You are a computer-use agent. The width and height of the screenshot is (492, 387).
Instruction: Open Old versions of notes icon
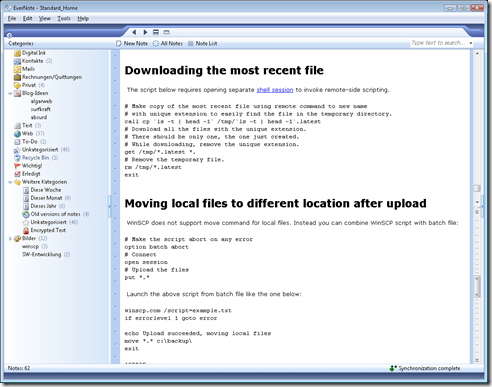(26, 214)
